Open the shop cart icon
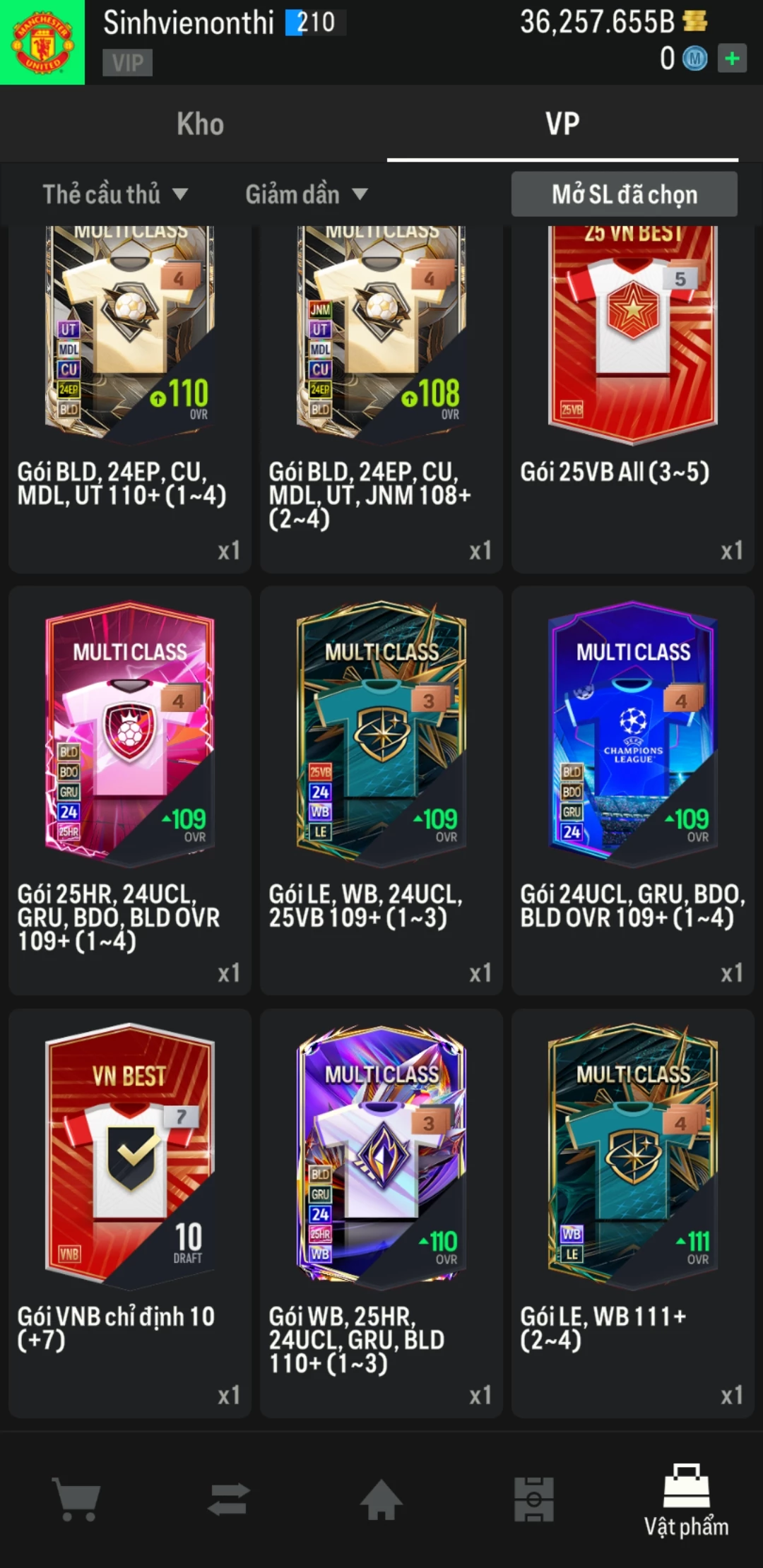 [x=76, y=1499]
